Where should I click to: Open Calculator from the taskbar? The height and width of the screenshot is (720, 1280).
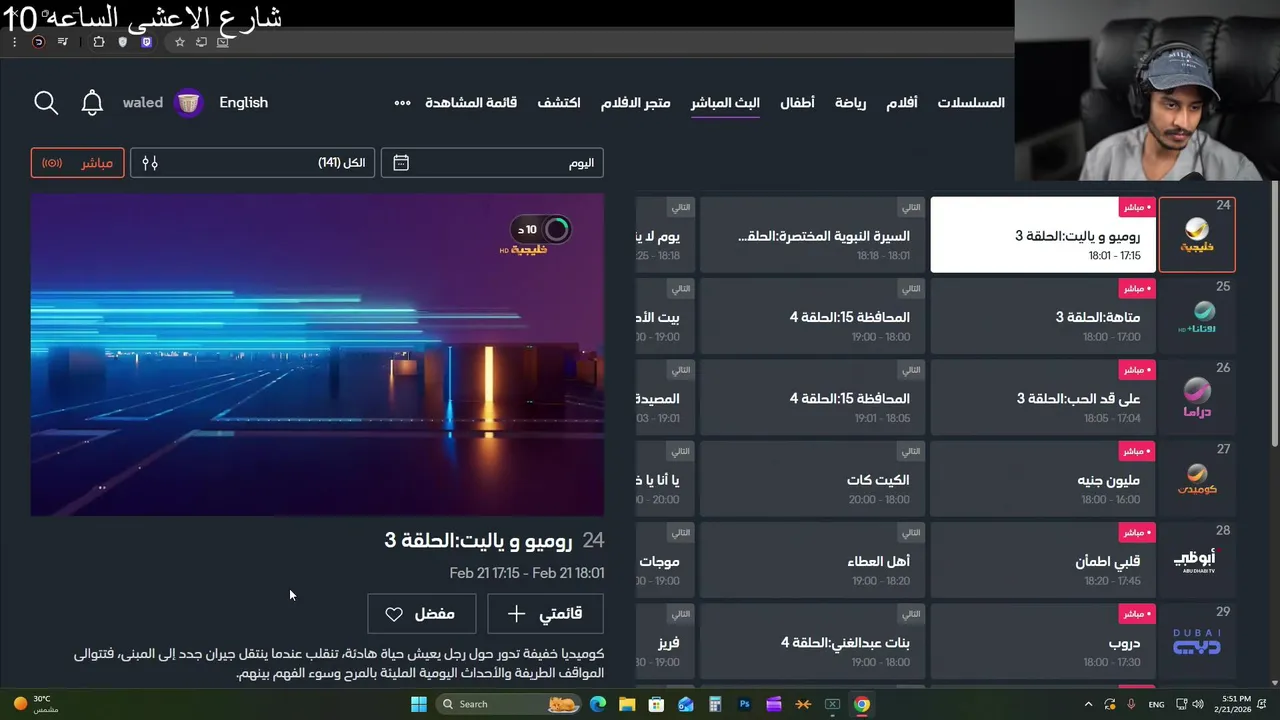coord(715,704)
